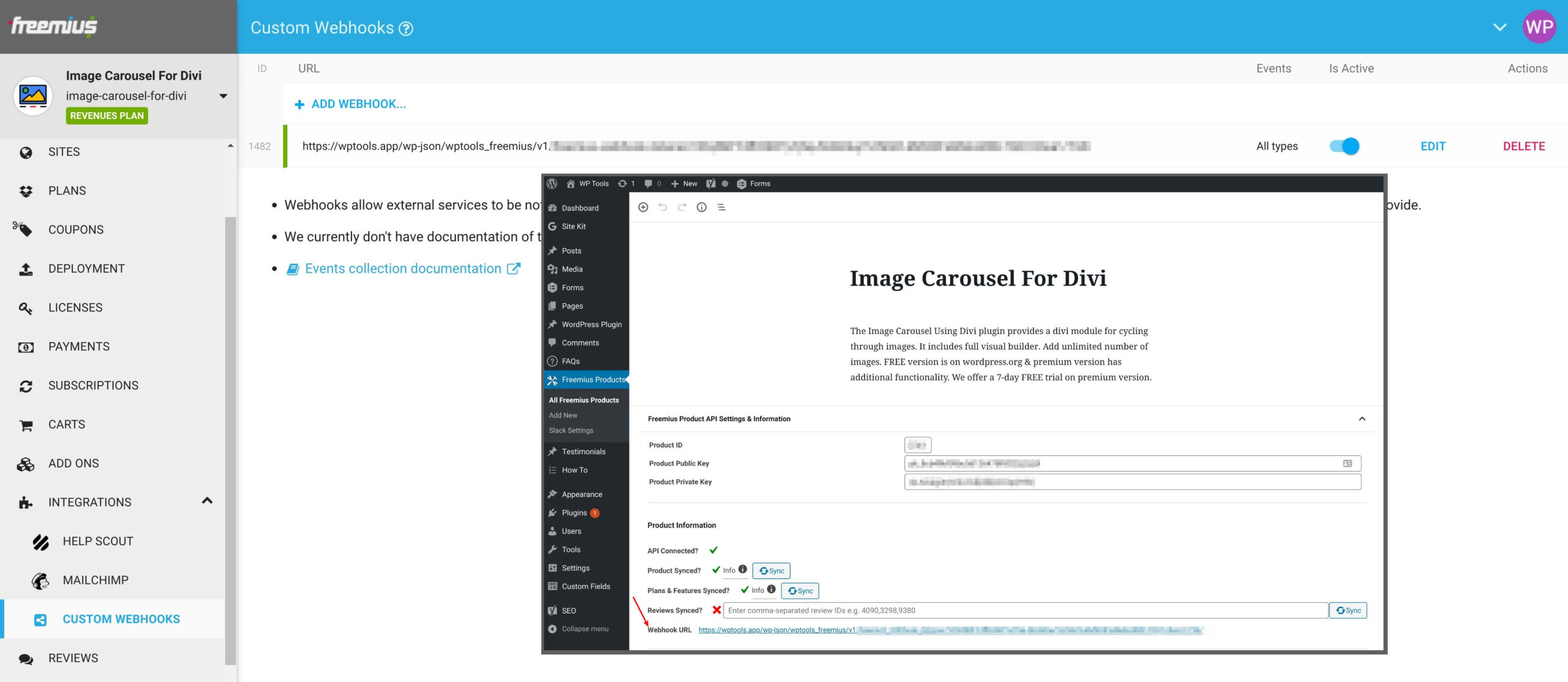
Task: Click the WordPress logo in admin bar
Action: pyautogui.click(x=552, y=184)
